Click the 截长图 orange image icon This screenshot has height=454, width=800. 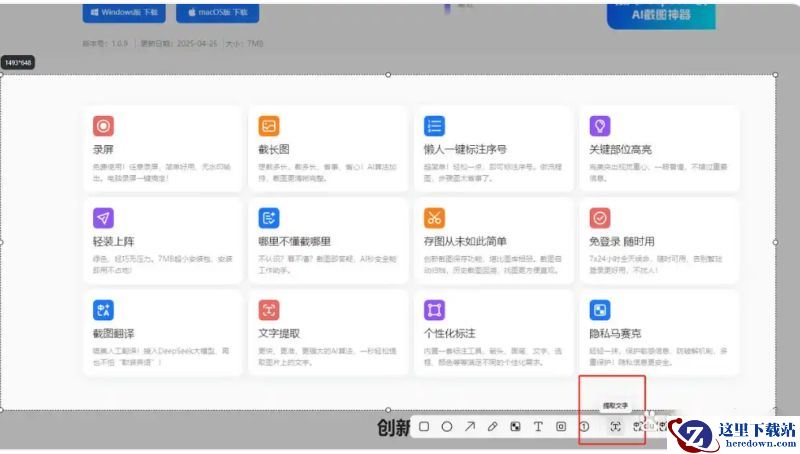(269, 126)
